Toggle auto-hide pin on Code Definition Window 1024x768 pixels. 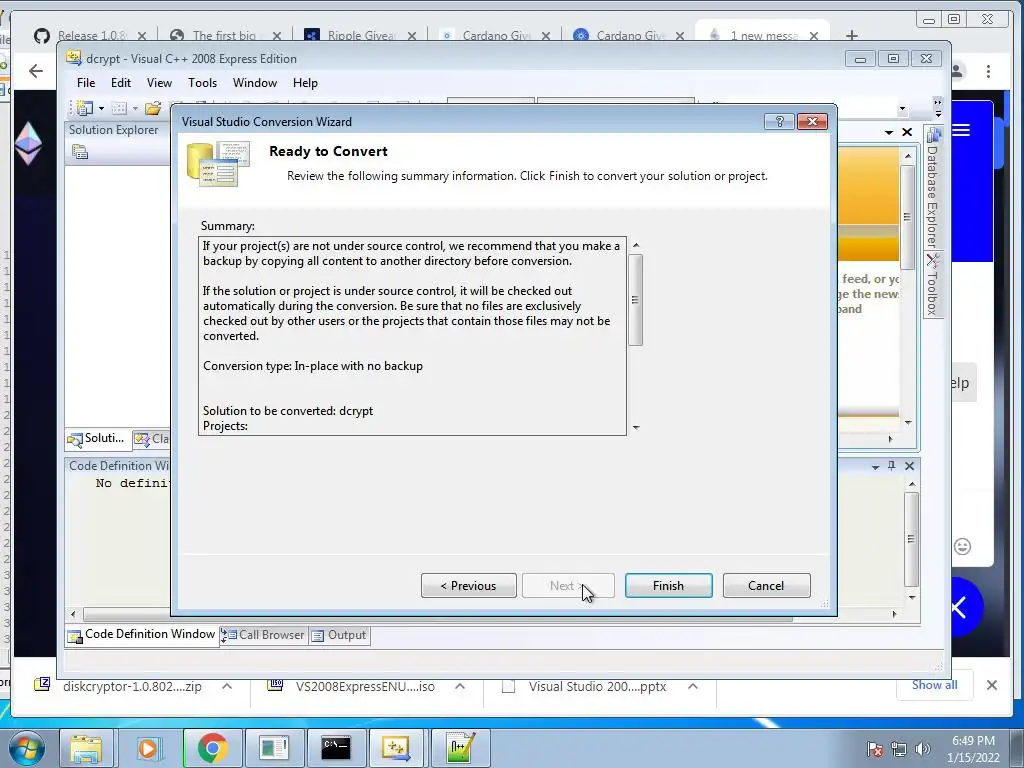pyautogui.click(x=891, y=466)
